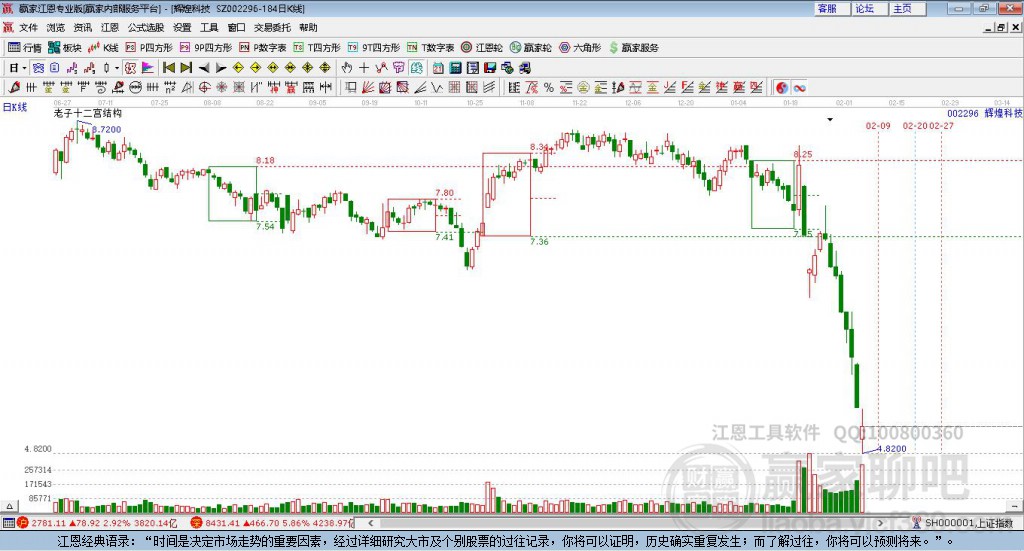Open the T四方形 tool
Screen dimensions: 1024x551
click(317, 48)
